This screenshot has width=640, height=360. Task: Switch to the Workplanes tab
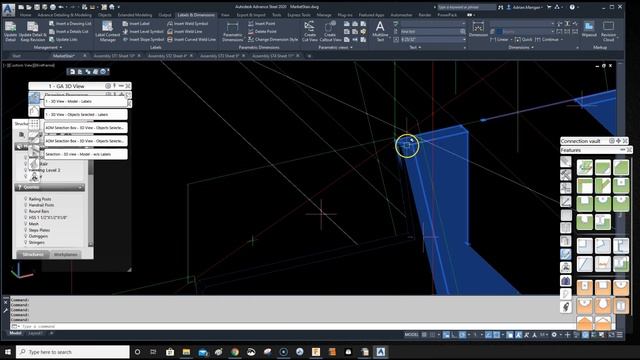click(65, 254)
